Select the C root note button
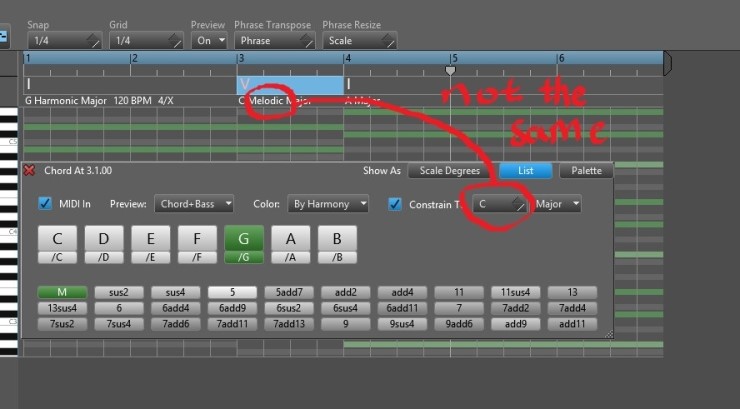 [57, 239]
